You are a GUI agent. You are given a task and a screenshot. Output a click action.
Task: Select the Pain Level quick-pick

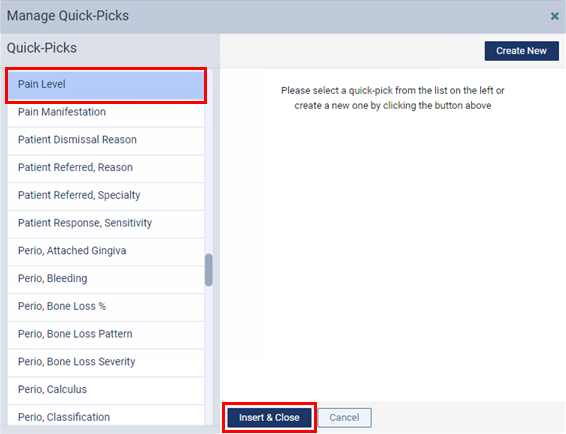pyautogui.click(x=106, y=84)
